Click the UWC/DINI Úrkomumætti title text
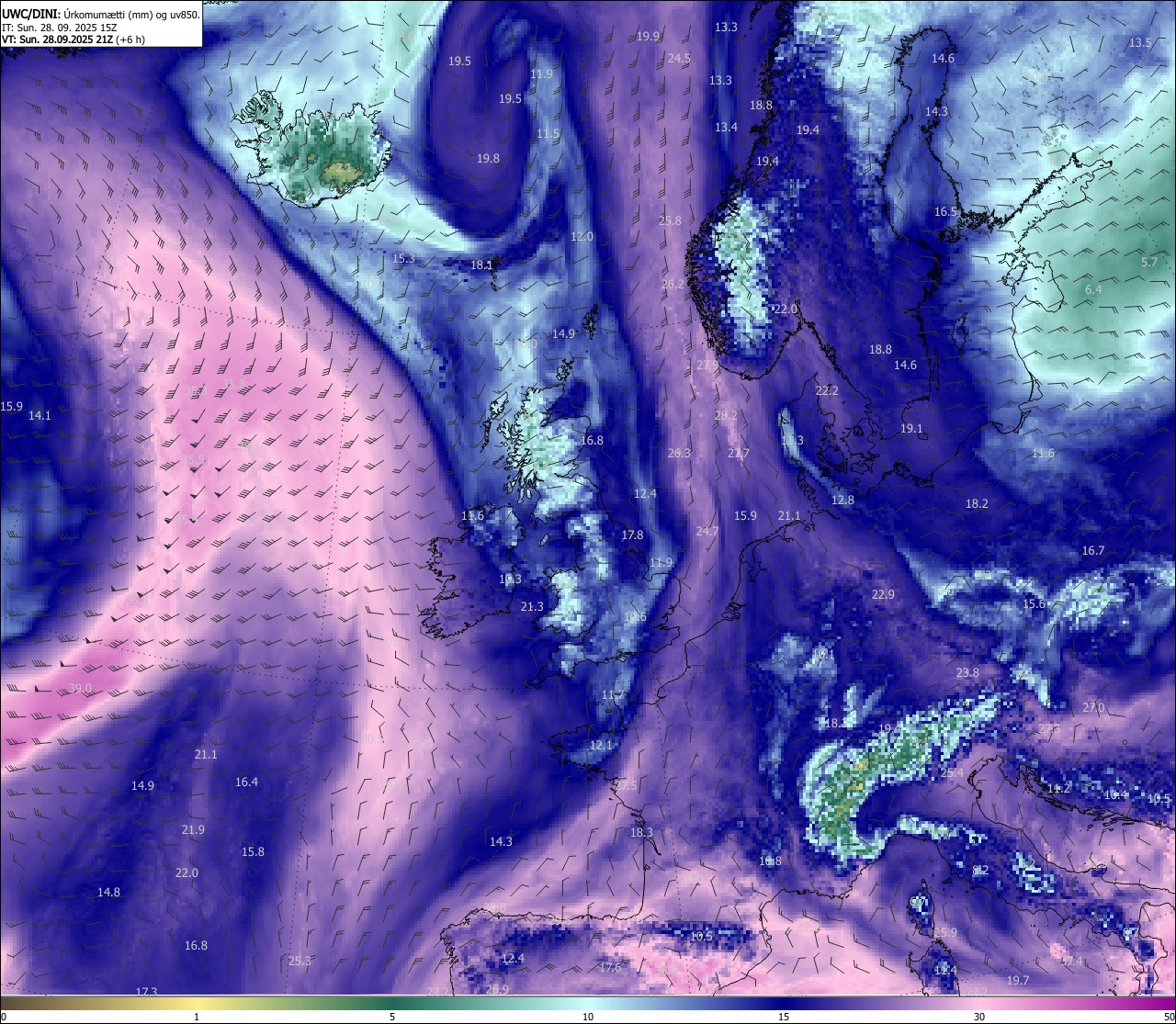The width and height of the screenshot is (1176, 1024). click(100, 14)
